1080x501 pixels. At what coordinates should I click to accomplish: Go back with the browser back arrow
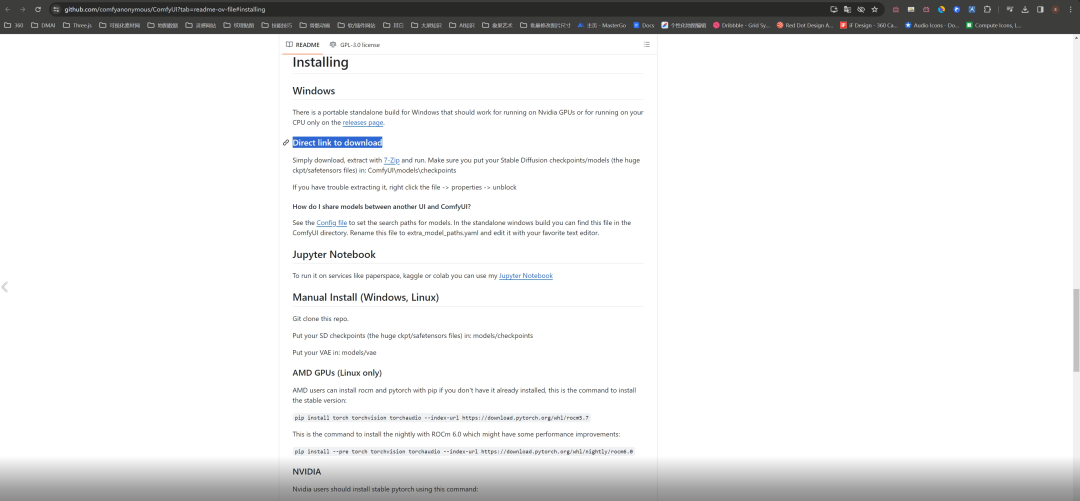point(8,10)
